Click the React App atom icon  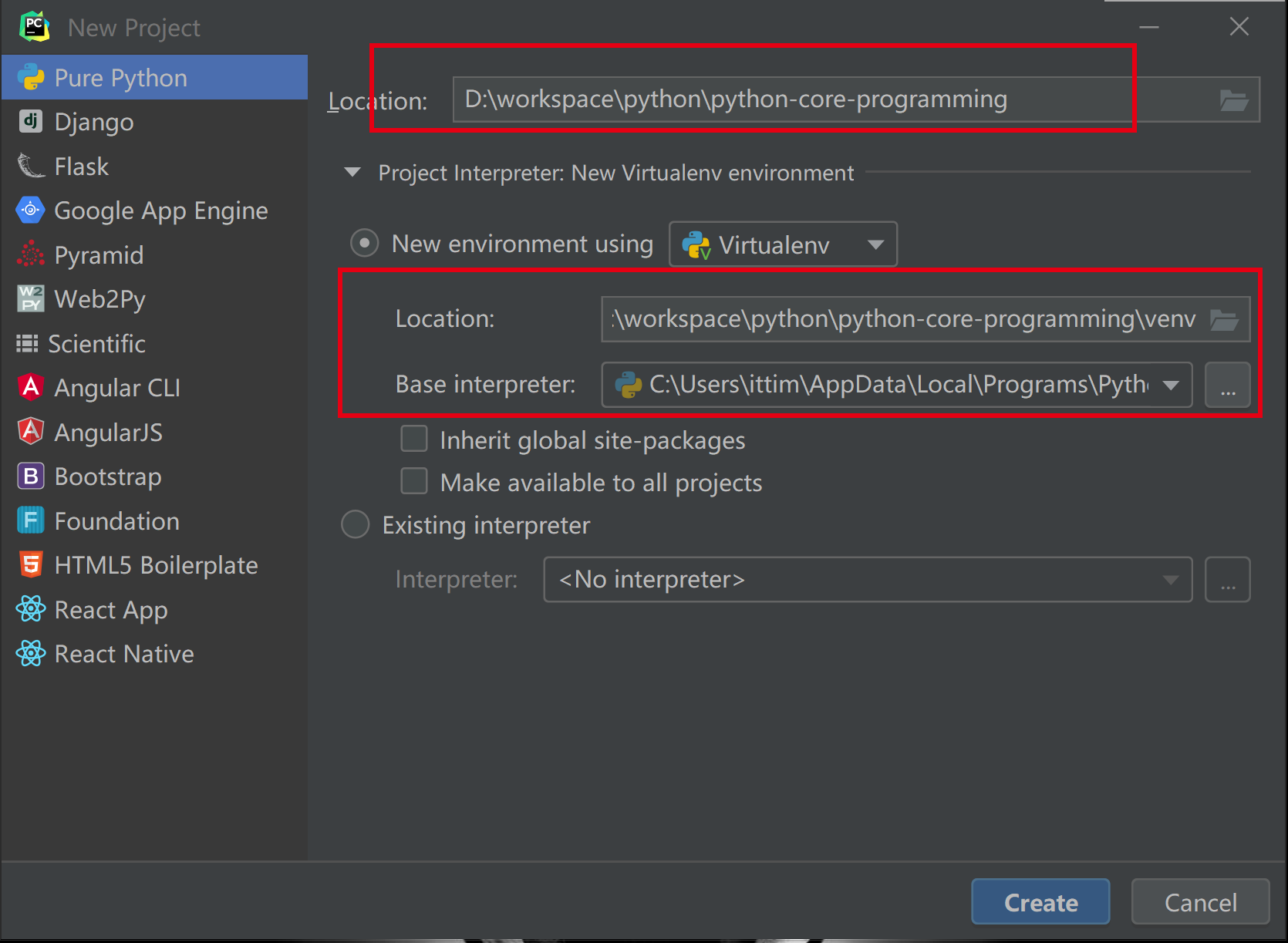click(x=31, y=609)
